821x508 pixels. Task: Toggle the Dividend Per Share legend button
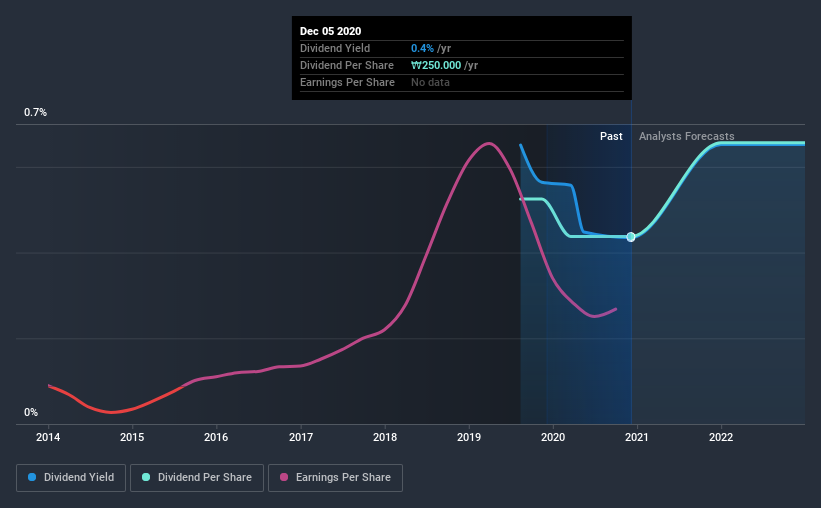click(197, 478)
